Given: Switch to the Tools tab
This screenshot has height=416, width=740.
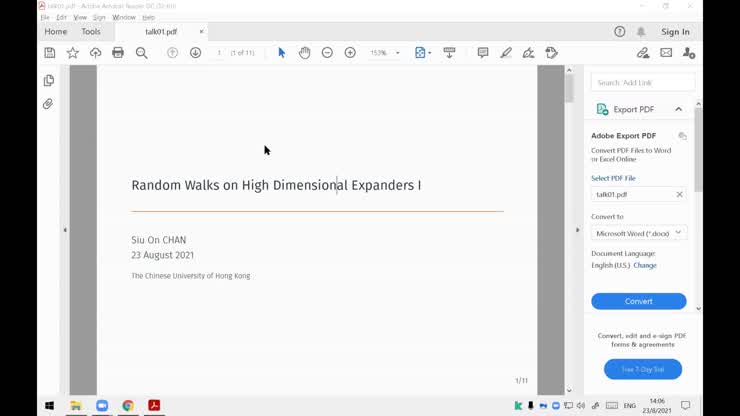Looking at the screenshot, I should 91,32.
